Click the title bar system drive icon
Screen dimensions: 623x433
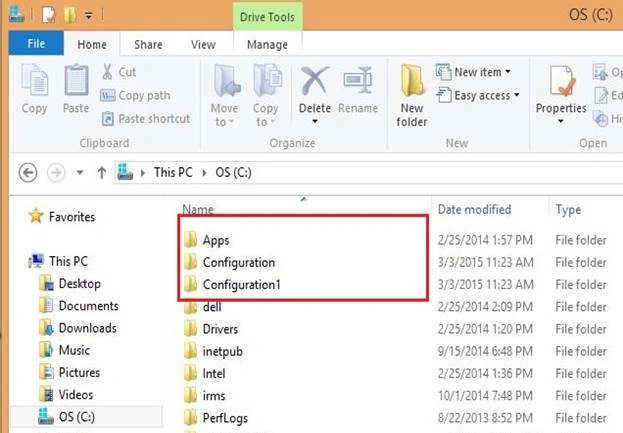[16, 14]
